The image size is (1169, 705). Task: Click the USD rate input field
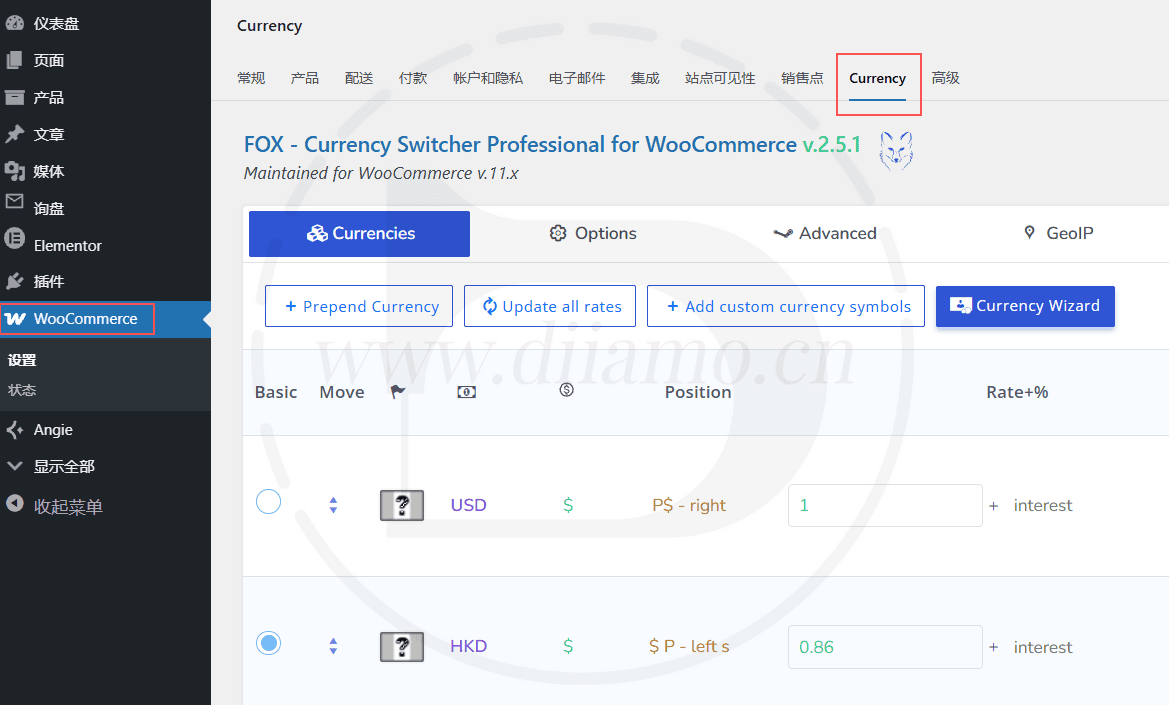click(885, 505)
